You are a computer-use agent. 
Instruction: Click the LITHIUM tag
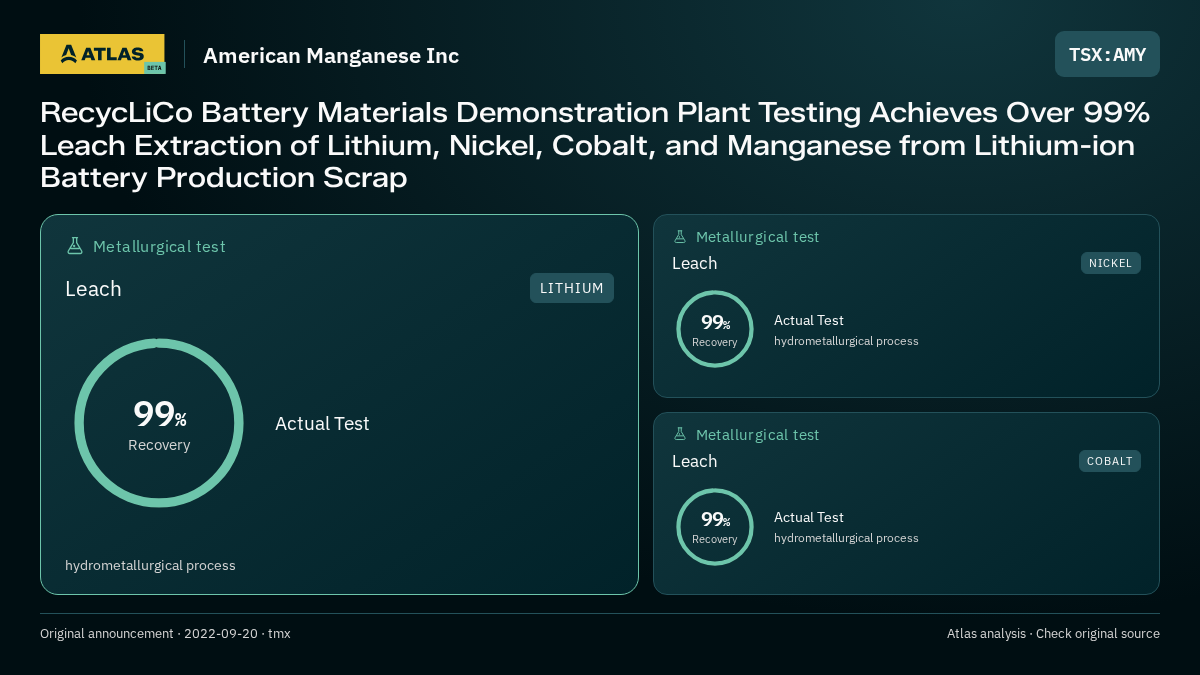tap(572, 288)
